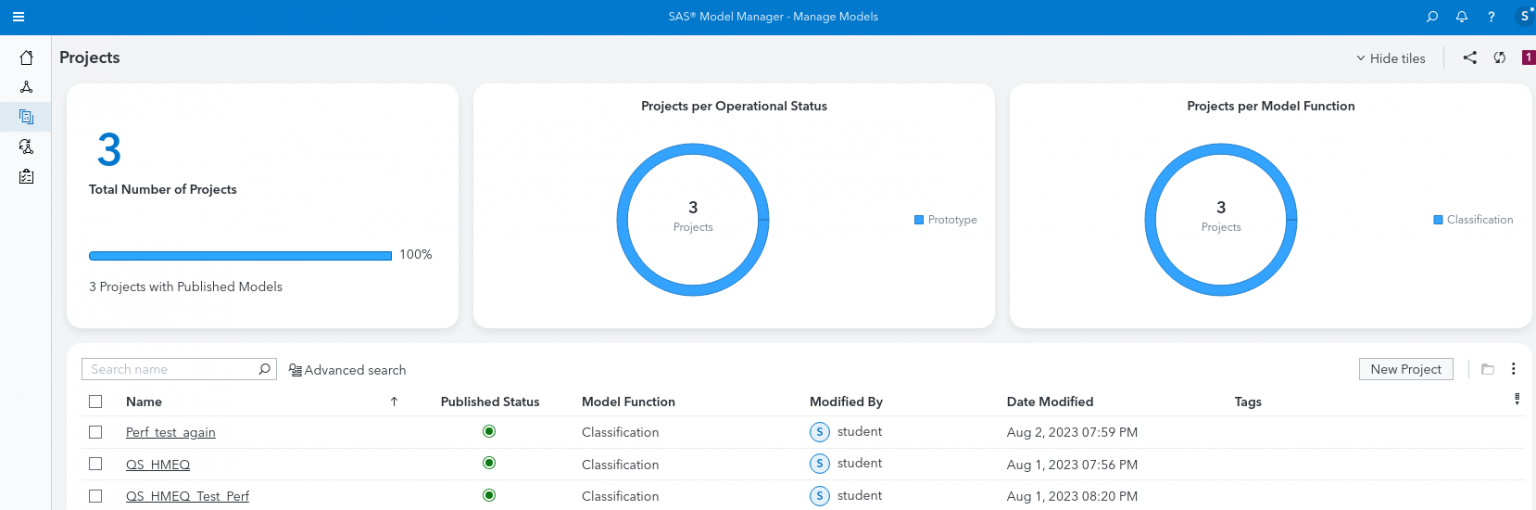Click the New Project button
Viewport: 1536px width, 510px height.
(x=1405, y=369)
